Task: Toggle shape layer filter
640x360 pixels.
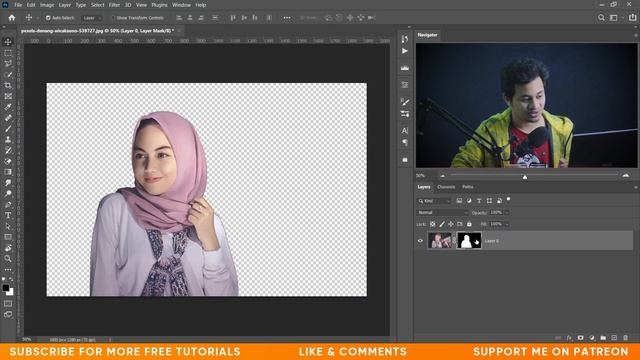Action: click(489, 201)
